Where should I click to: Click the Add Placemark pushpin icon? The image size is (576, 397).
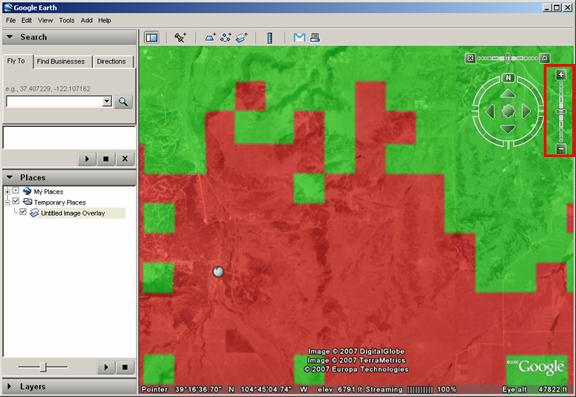pos(180,37)
